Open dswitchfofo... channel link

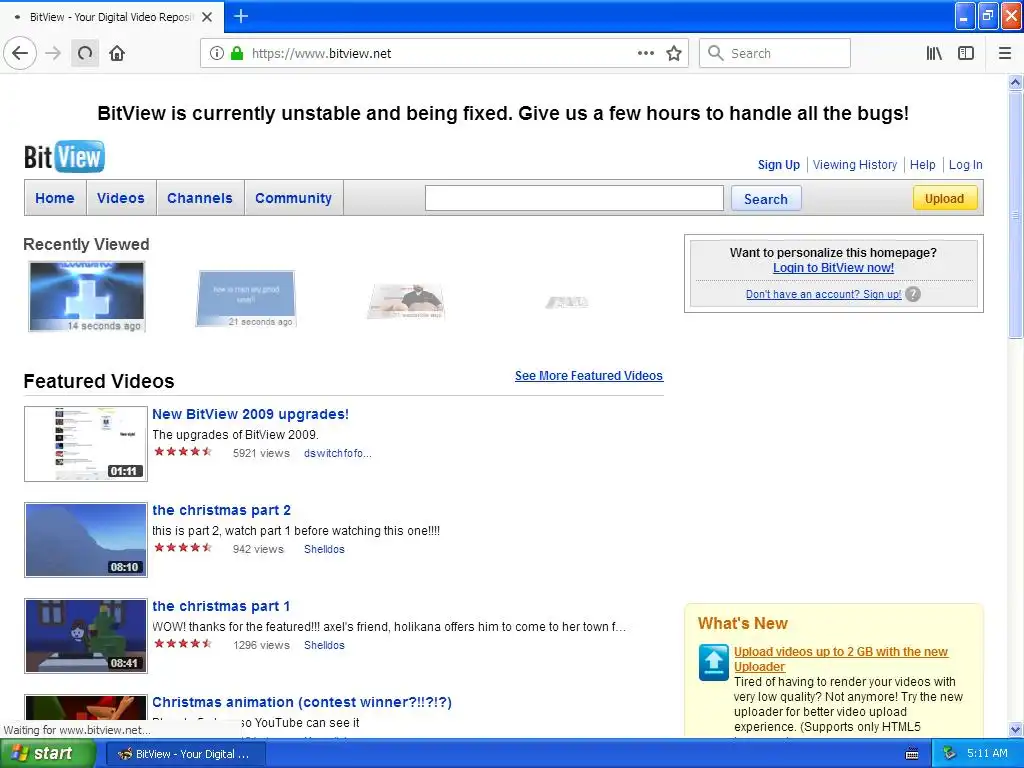pyautogui.click(x=338, y=453)
